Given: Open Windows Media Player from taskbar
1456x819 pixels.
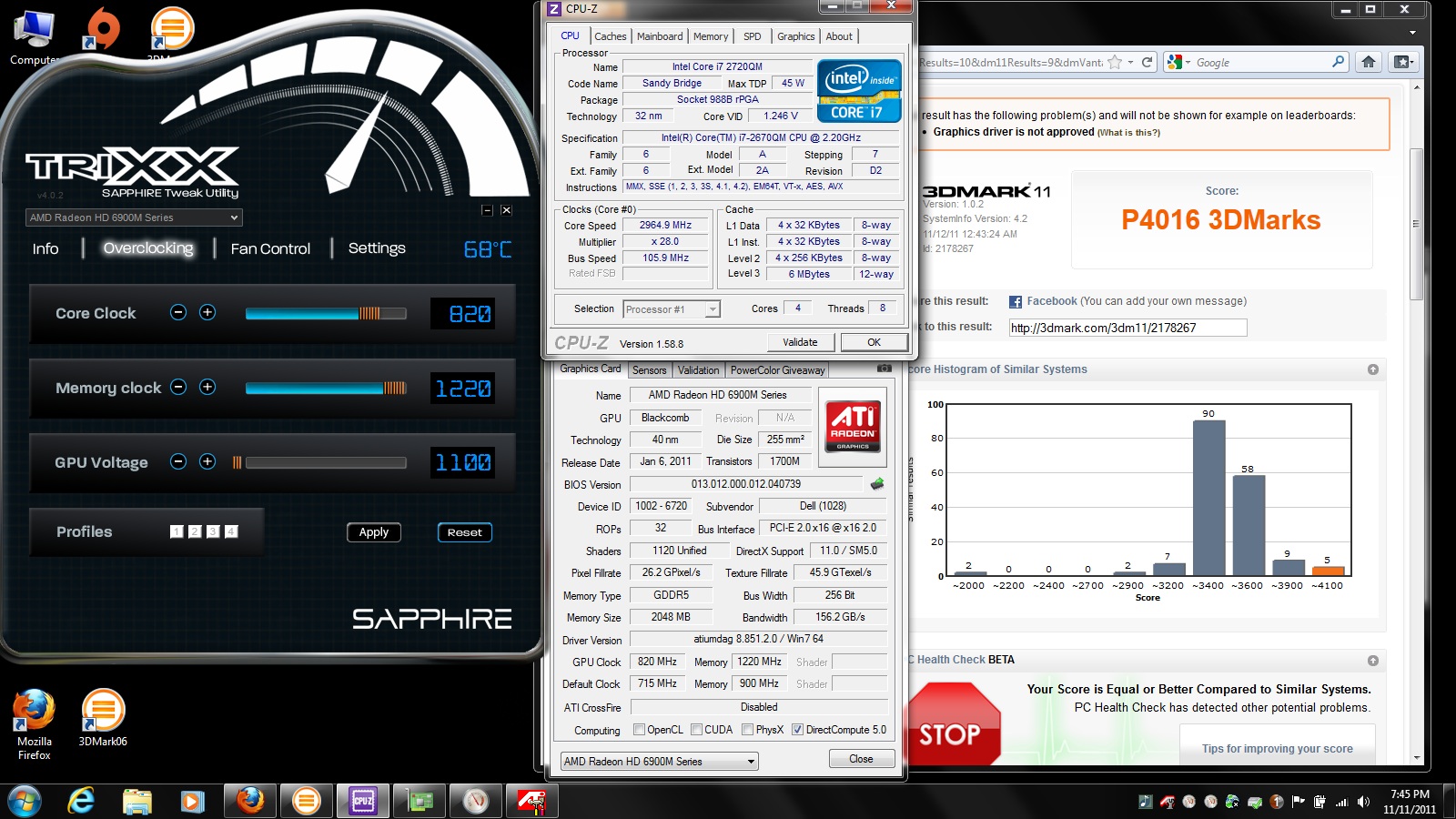Looking at the screenshot, I should pos(192,801).
